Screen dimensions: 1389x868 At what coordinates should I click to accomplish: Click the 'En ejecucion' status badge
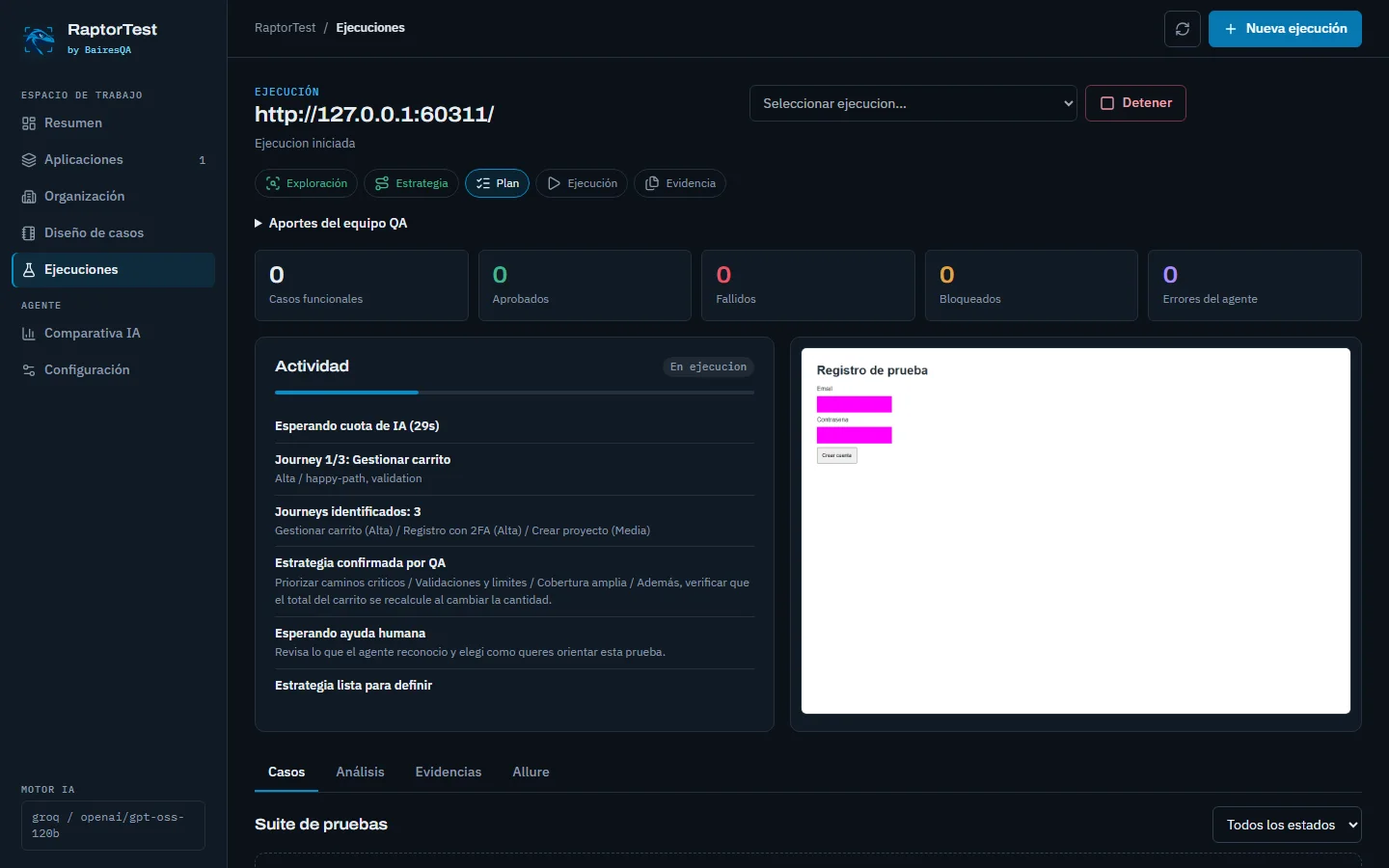(708, 366)
